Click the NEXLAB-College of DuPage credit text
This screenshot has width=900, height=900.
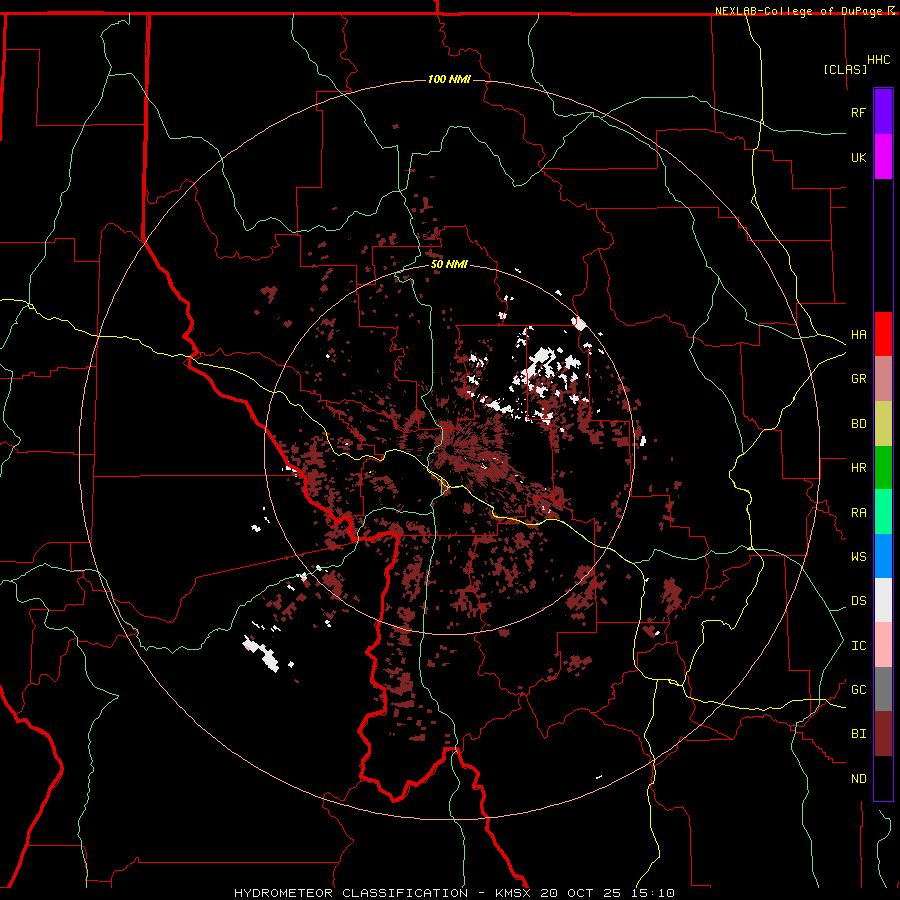pos(801,11)
